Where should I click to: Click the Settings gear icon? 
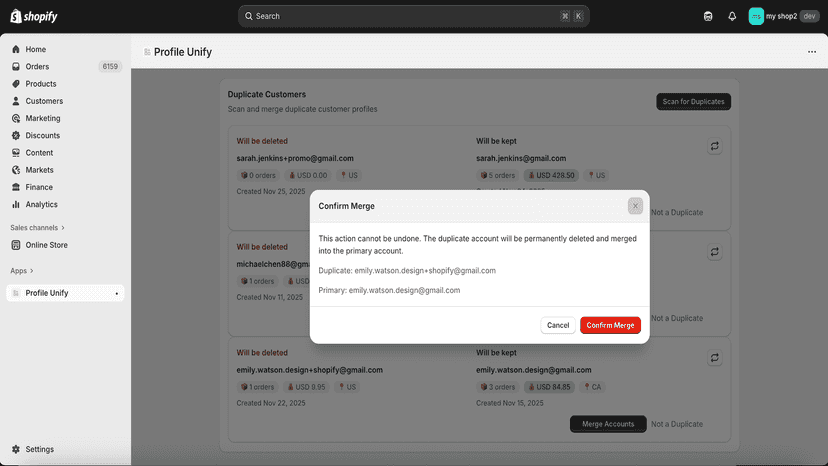[16, 449]
